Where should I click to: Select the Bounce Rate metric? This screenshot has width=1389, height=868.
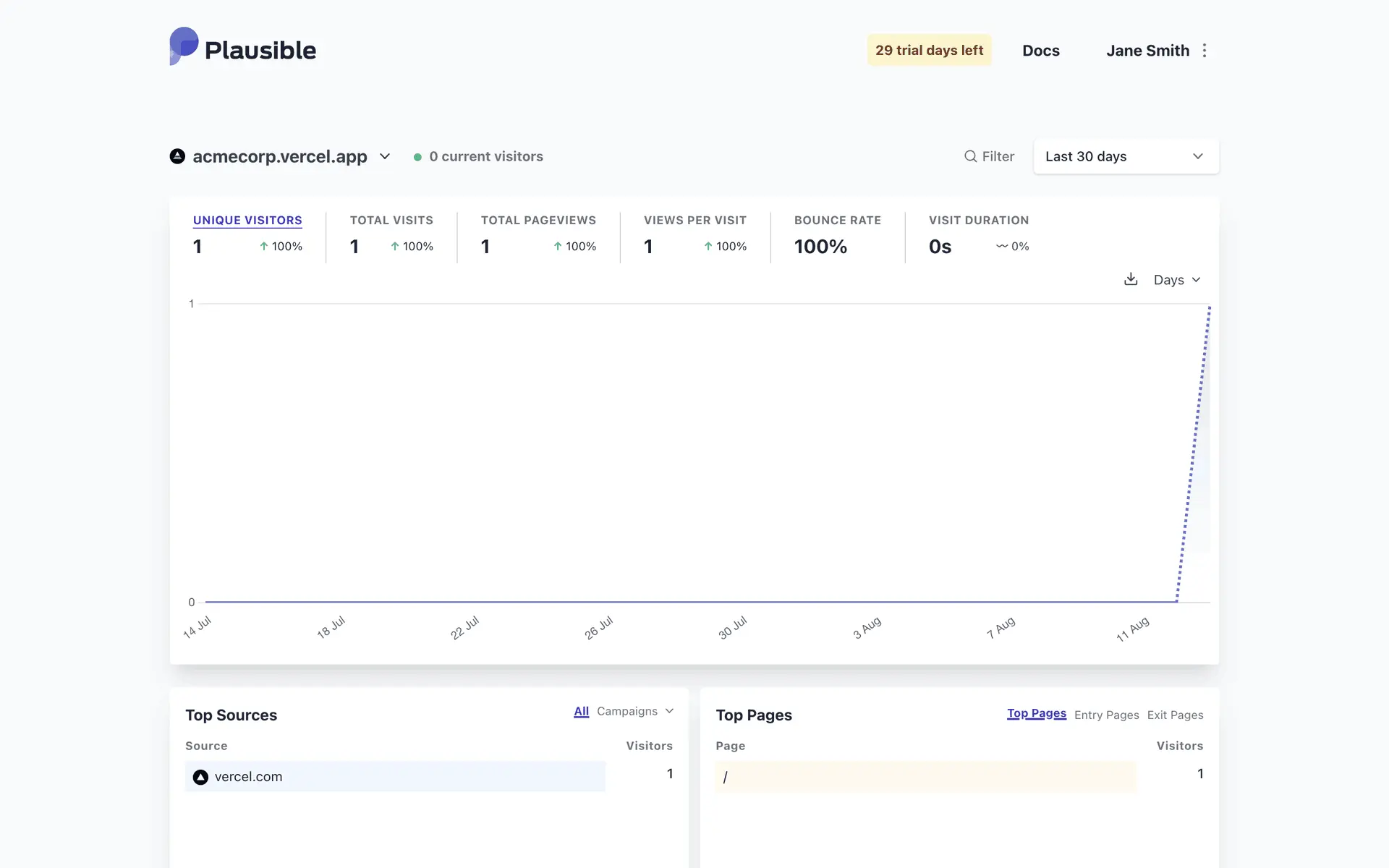click(837, 220)
